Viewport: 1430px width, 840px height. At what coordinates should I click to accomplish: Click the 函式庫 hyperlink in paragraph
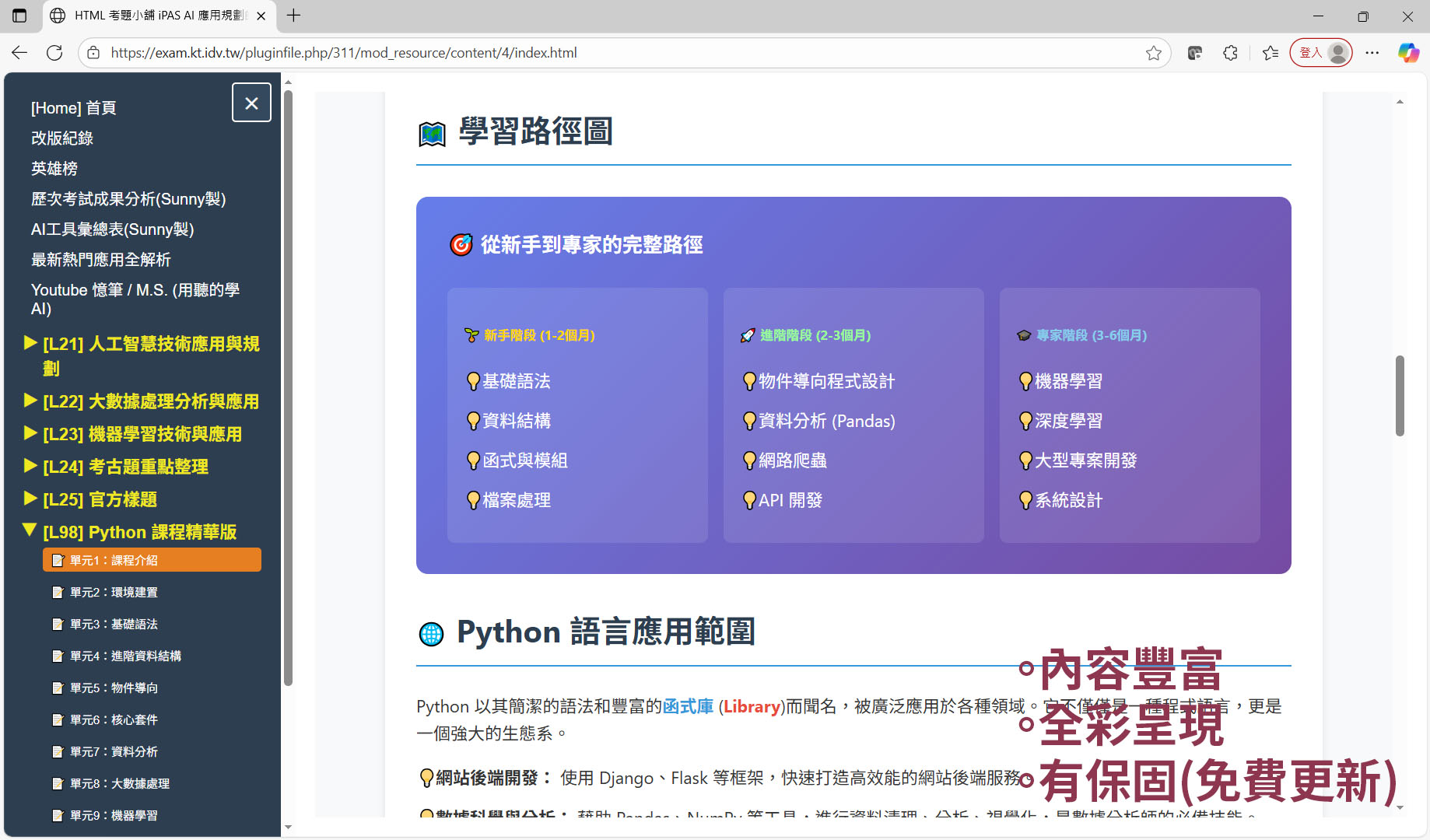(x=688, y=706)
